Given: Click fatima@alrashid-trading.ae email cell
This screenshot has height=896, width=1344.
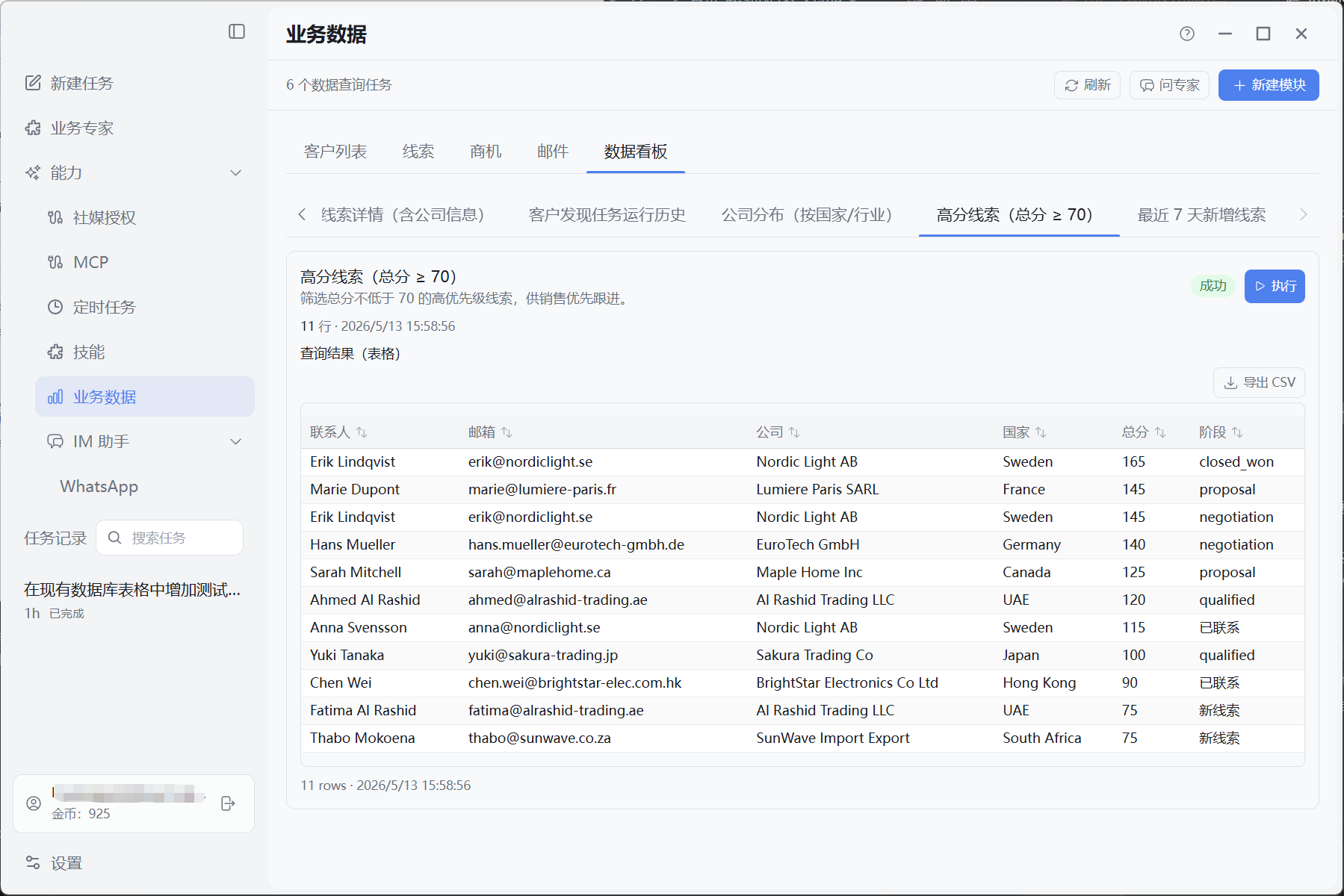Looking at the screenshot, I should click(556, 710).
